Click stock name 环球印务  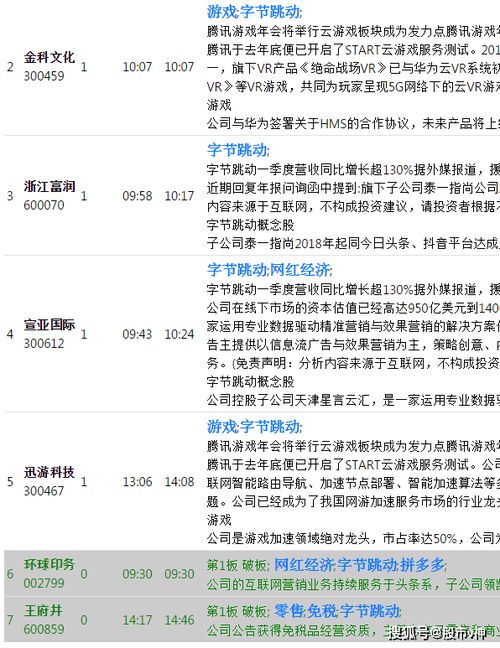[x=49, y=565]
